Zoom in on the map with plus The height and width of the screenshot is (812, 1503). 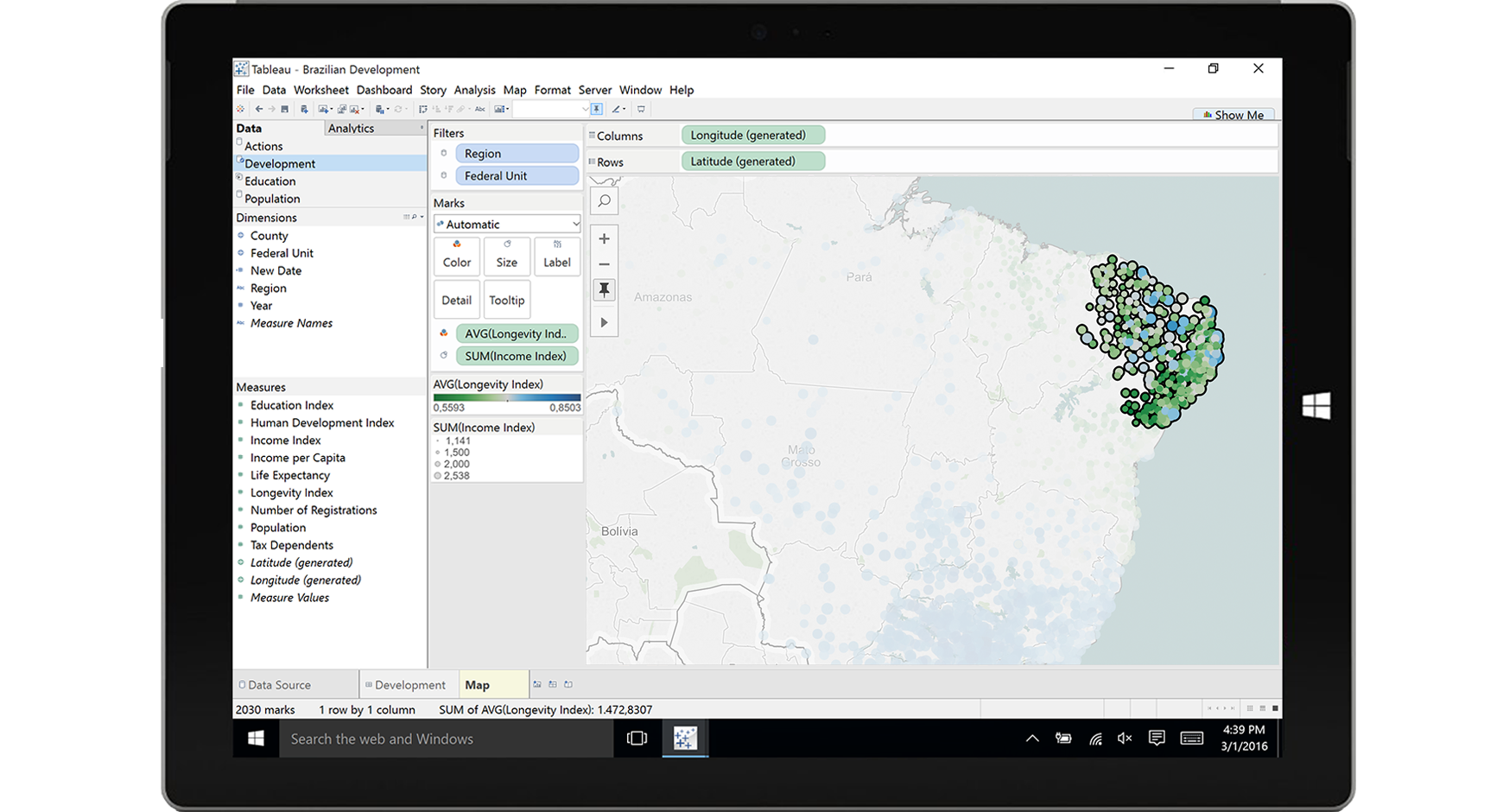tap(604, 238)
